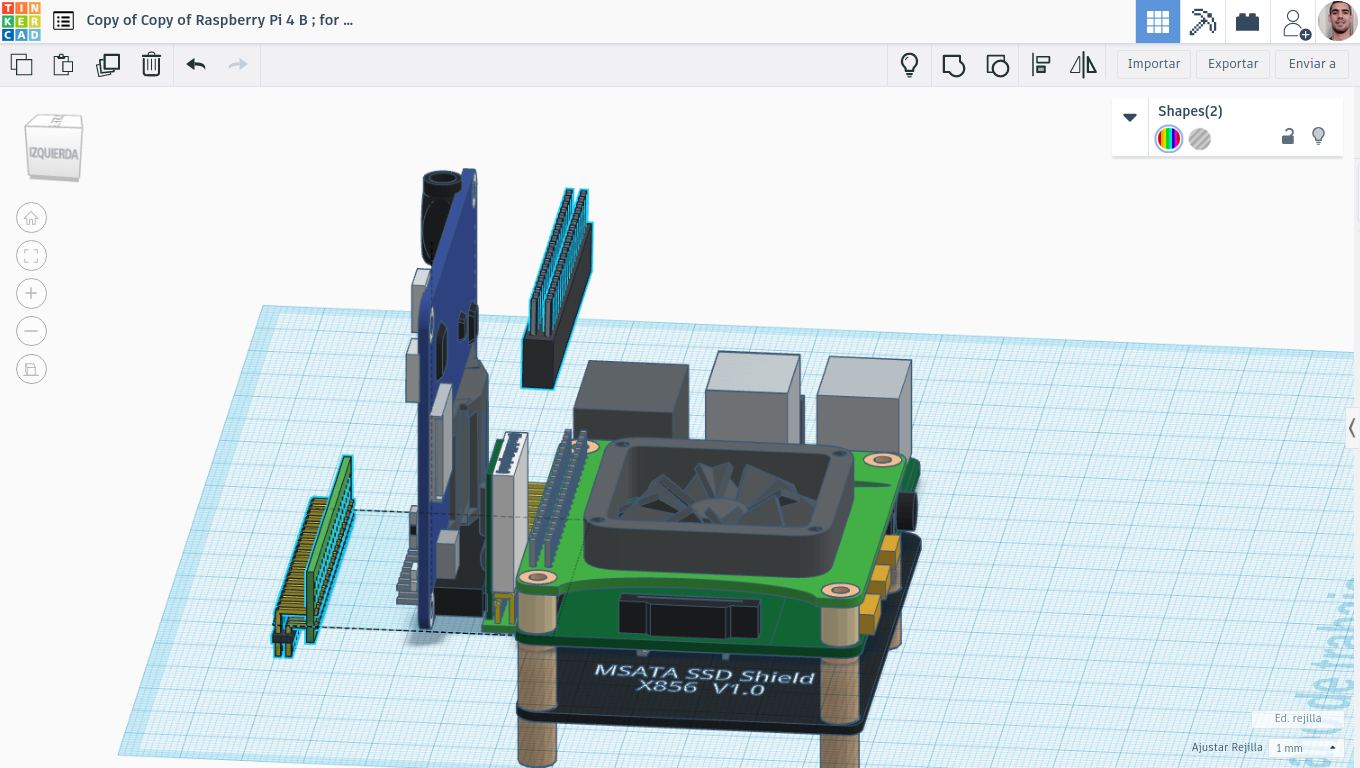Open the Align tool
This screenshot has height=768, width=1360.
click(x=1041, y=65)
